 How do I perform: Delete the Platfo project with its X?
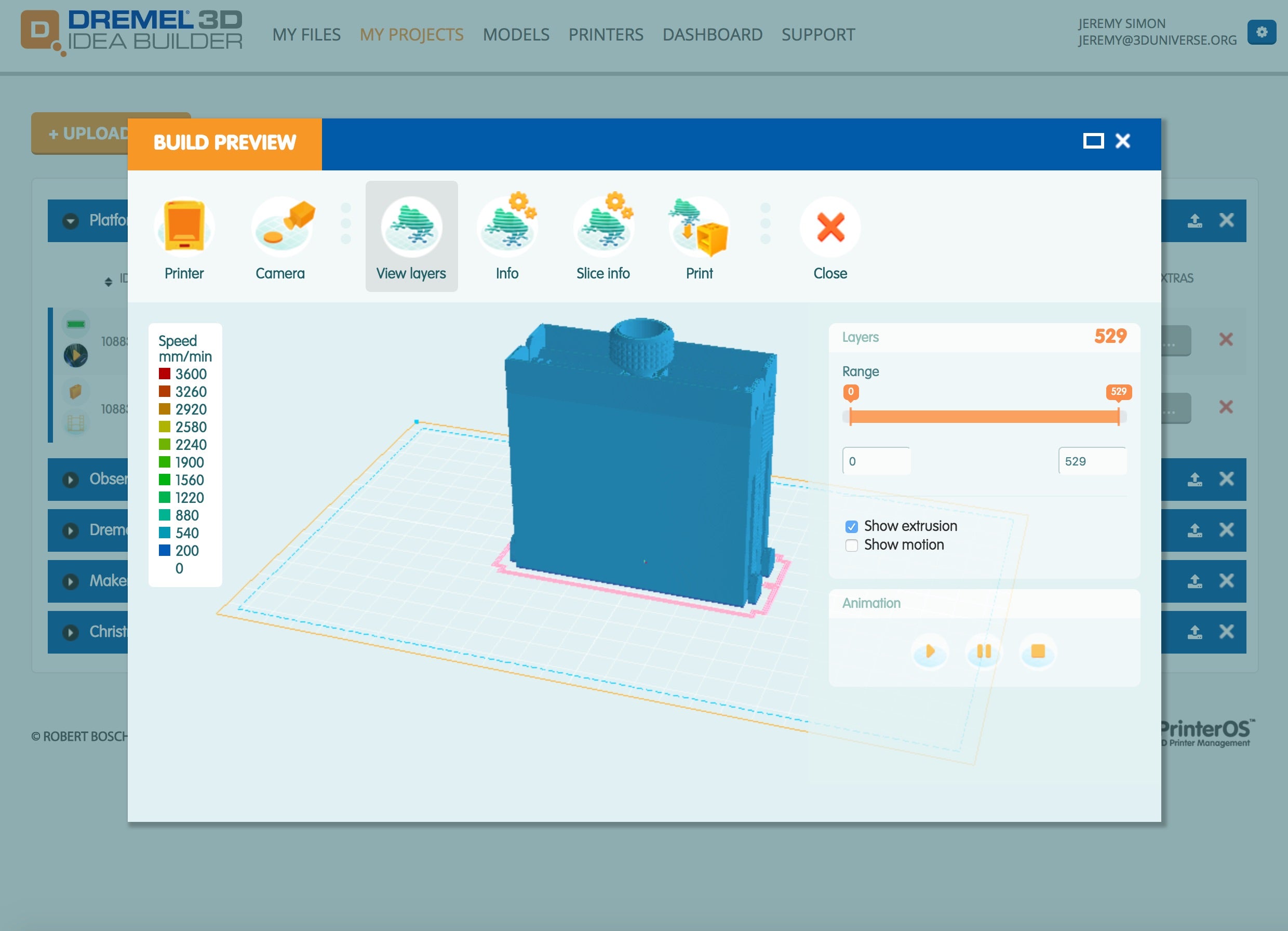[1227, 220]
